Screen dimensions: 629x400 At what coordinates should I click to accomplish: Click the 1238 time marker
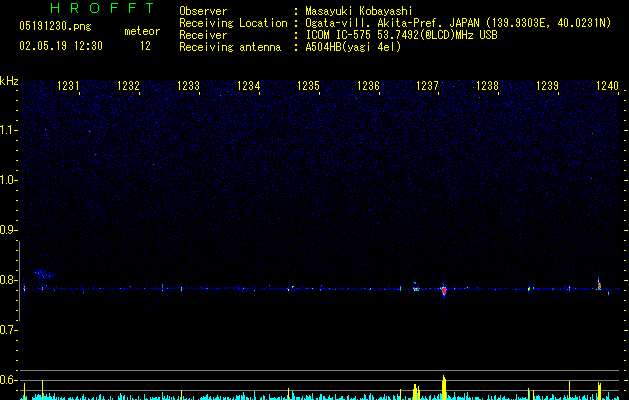tap(487, 86)
